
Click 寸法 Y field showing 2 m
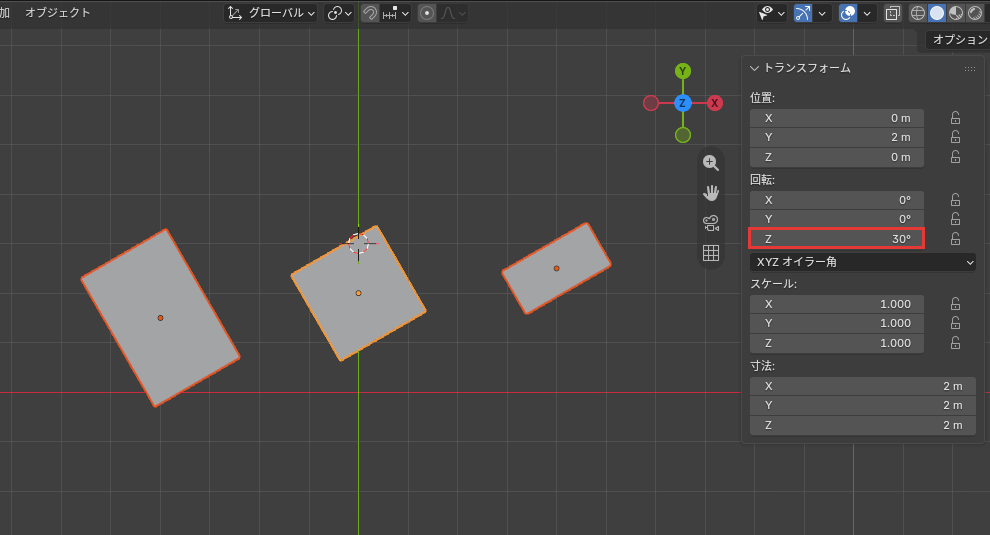pyautogui.click(x=863, y=405)
